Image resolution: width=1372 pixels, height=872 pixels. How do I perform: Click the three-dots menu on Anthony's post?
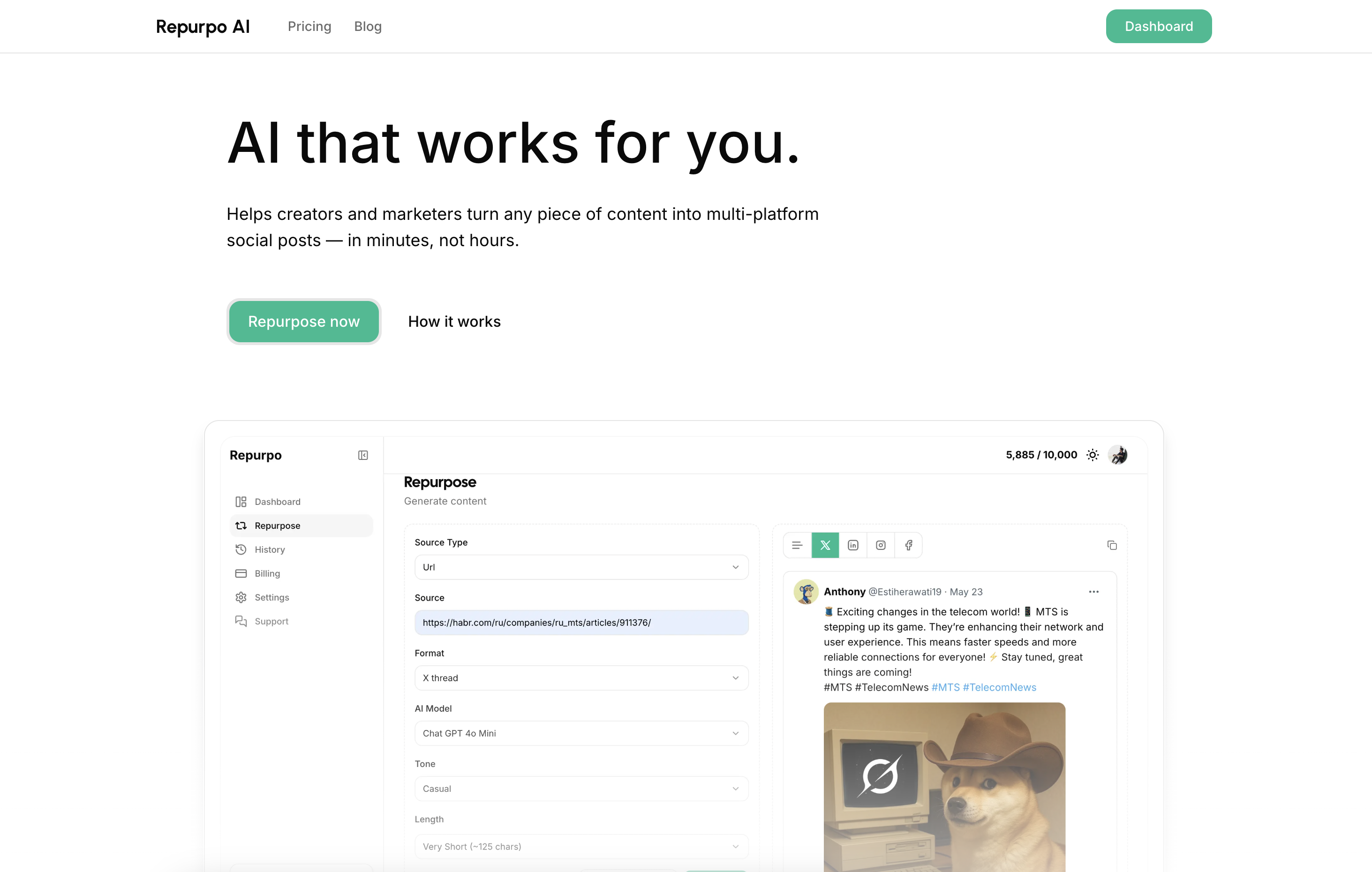(x=1093, y=592)
